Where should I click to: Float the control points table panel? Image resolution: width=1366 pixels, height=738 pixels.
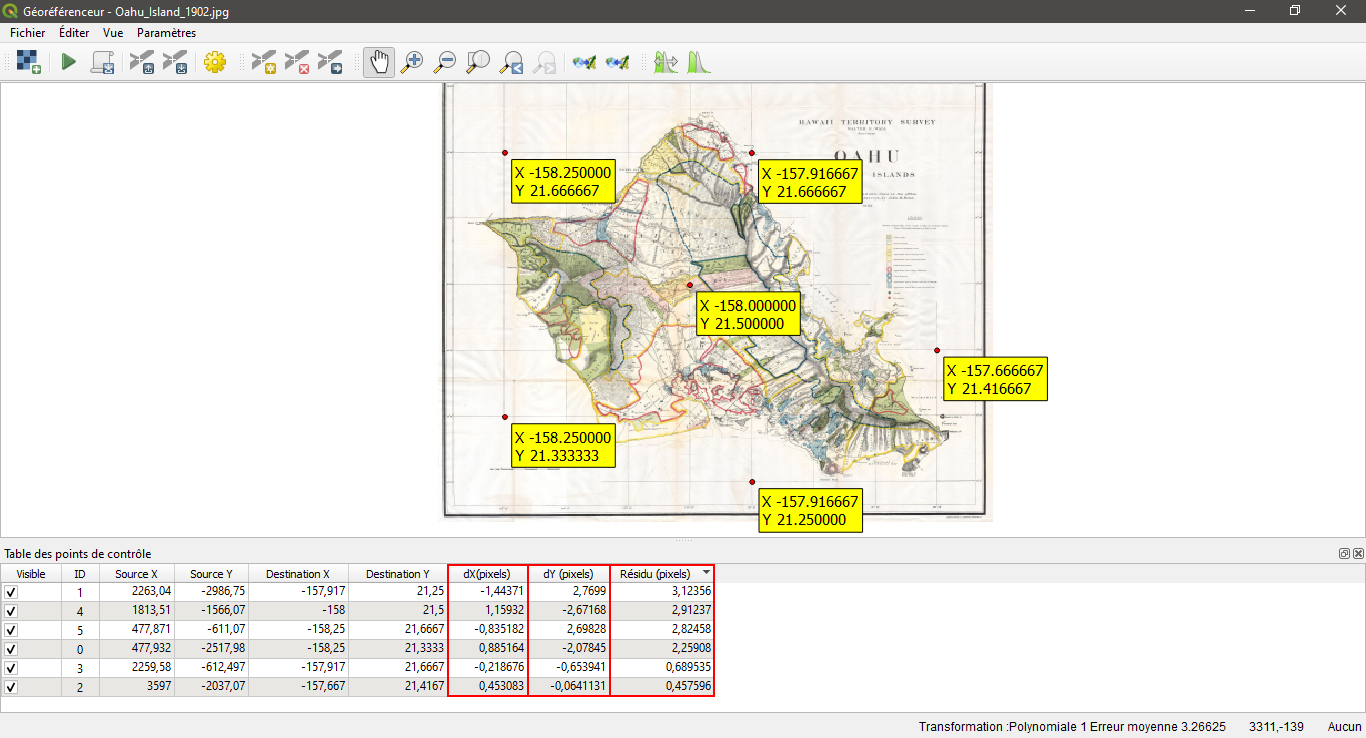1345,553
